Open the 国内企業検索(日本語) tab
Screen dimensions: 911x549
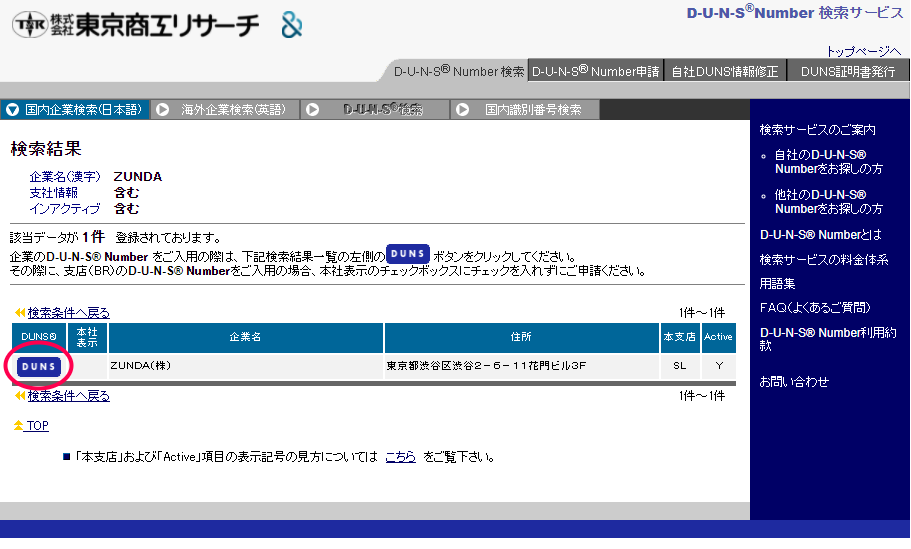75,109
